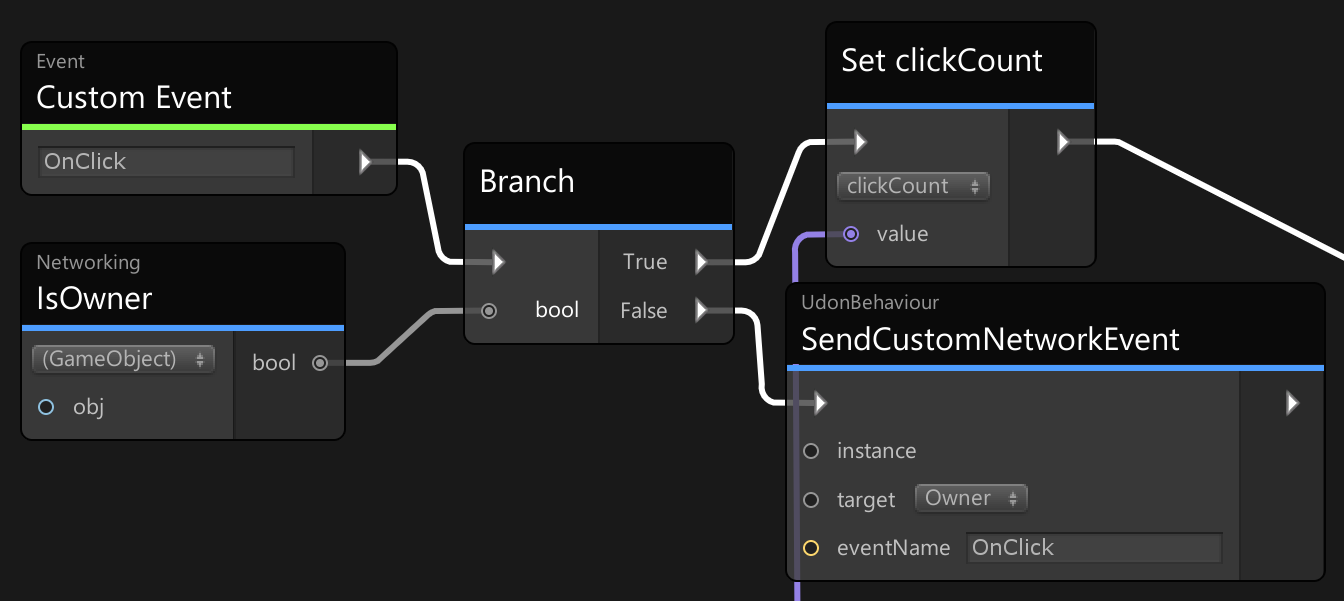The width and height of the screenshot is (1344, 601).
Task: Click Set clickCount value input port
Action: [x=851, y=234]
